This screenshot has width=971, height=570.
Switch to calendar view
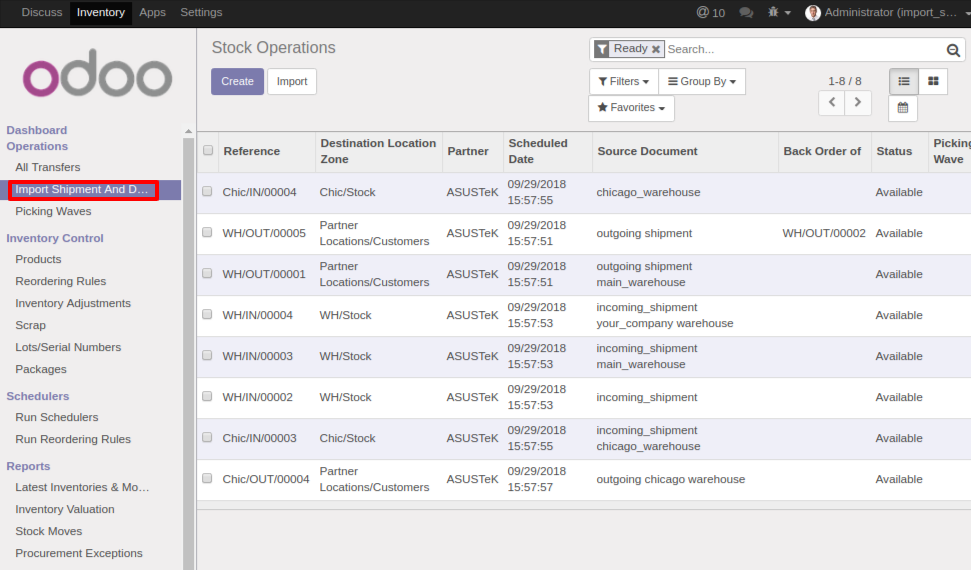(903, 108)
